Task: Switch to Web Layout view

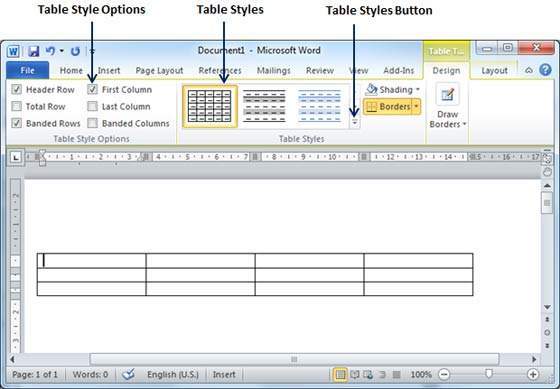Action: [368, 374]
